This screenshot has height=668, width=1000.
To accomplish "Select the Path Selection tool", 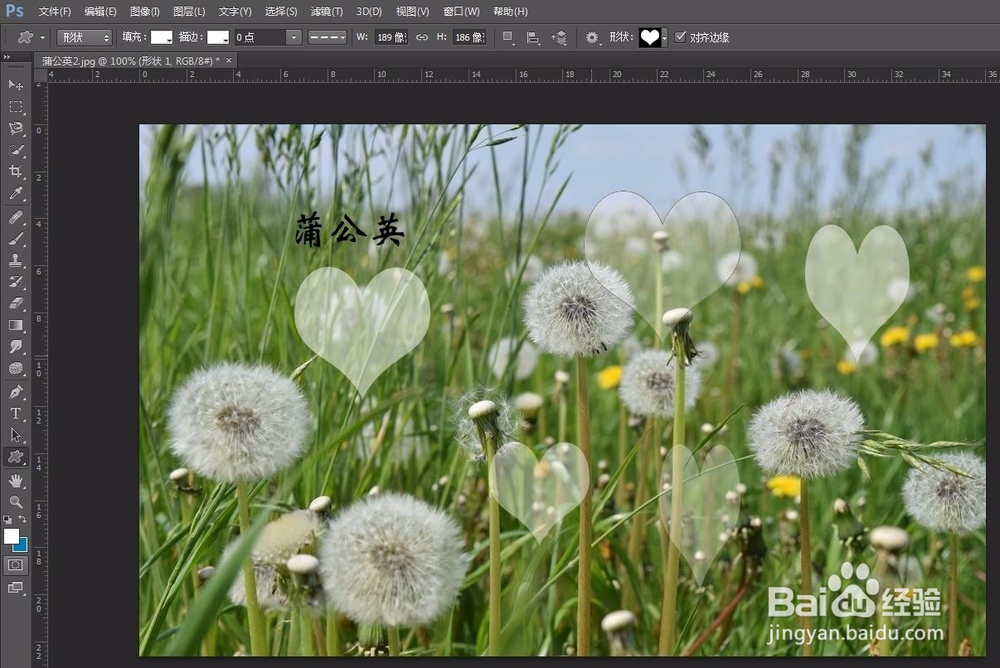I will tap(15, 435).
